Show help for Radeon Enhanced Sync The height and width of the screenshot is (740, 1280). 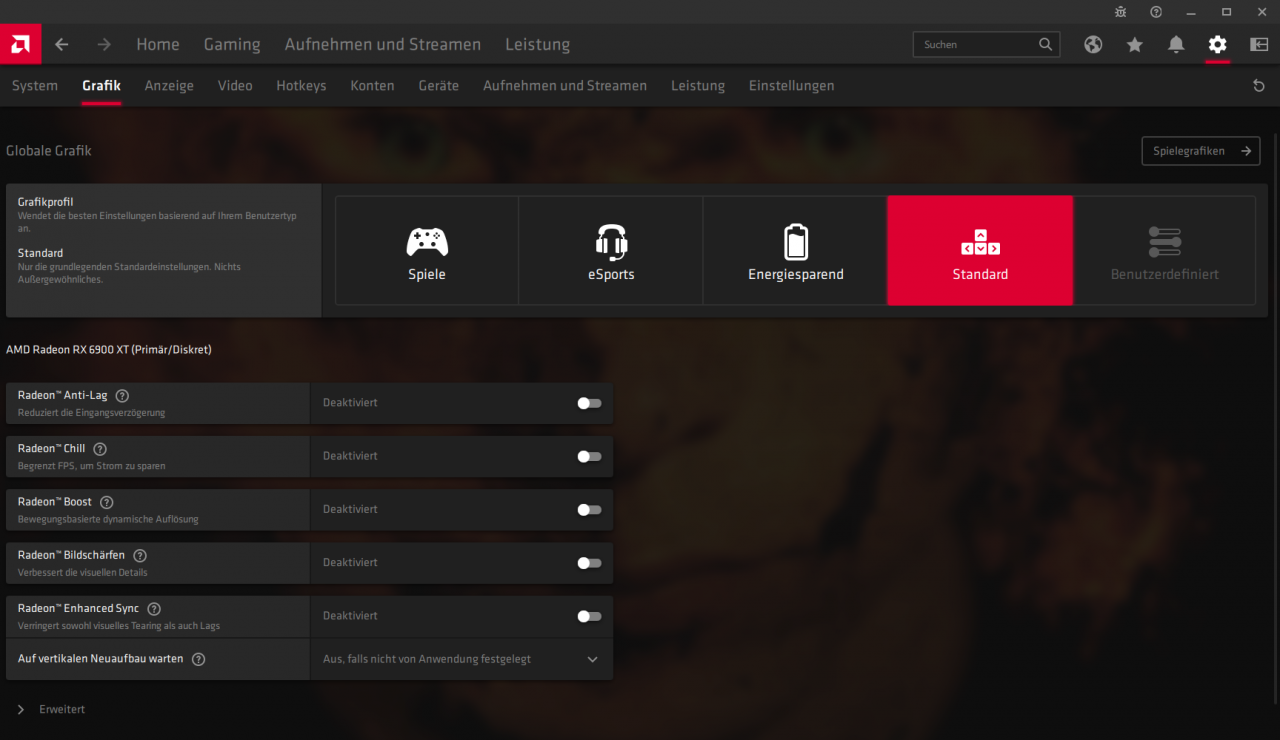coord(154,608)
